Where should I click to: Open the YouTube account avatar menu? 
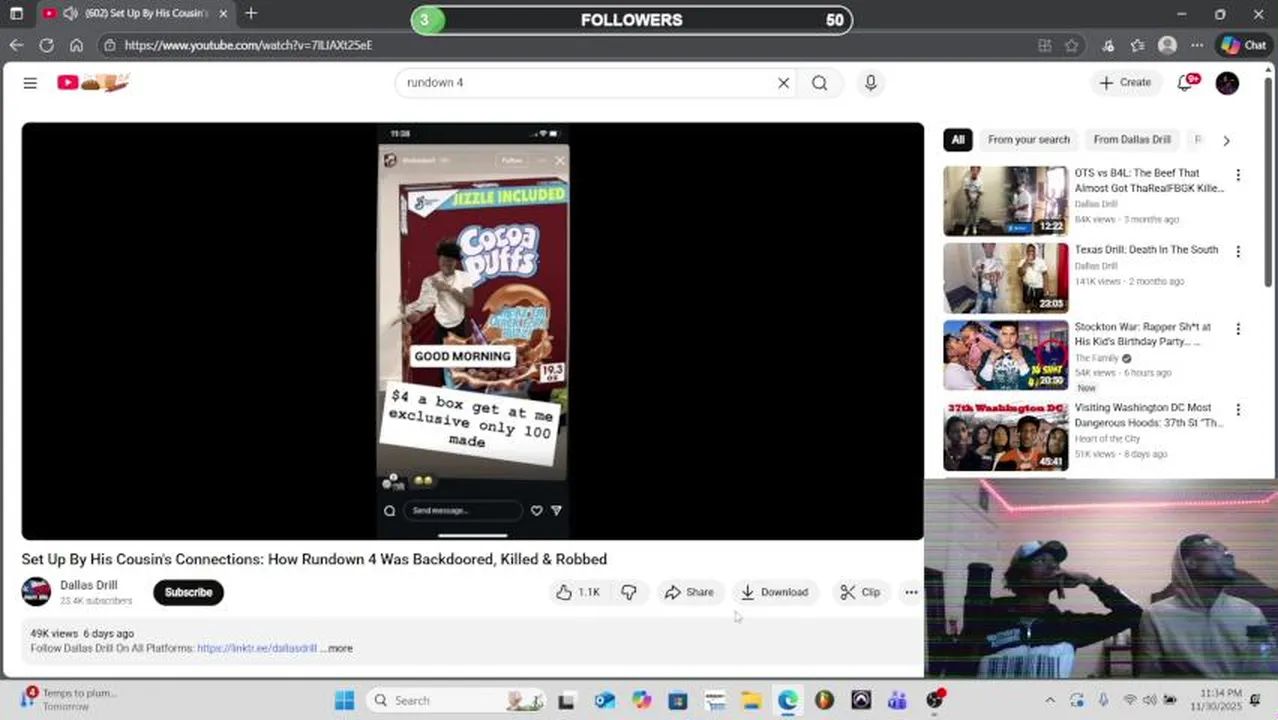(1227, 83)
